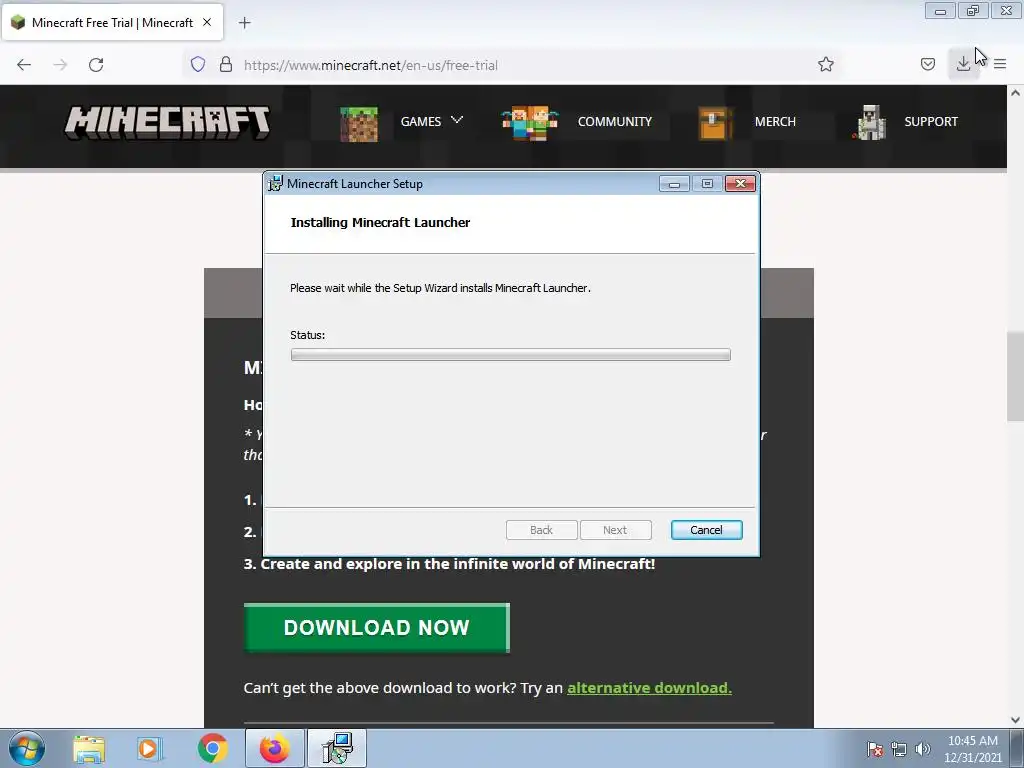This screenshot has width=1024, height=768.
Task: Click the vertical scrollbar thumb
Action: click(1015, 377)
